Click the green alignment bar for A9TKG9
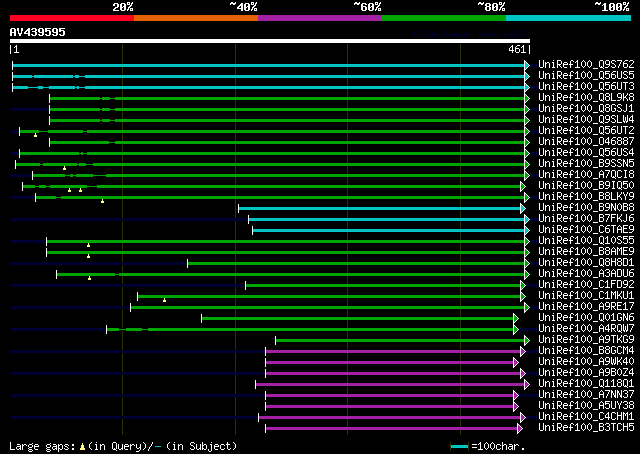The image size is (640, 454). point(400,341)
